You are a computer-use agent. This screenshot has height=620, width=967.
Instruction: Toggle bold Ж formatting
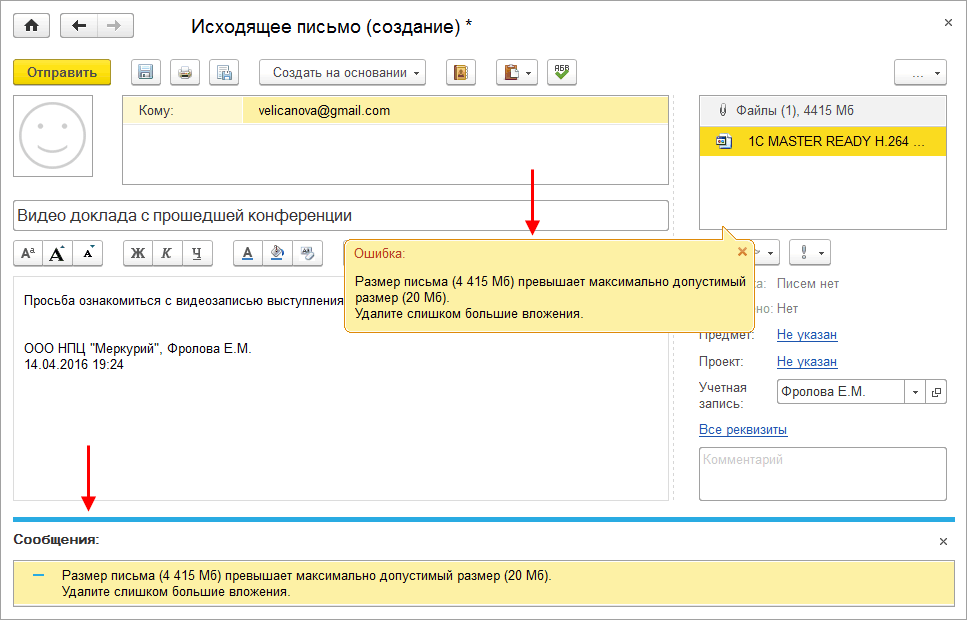[x=138, y=253]
